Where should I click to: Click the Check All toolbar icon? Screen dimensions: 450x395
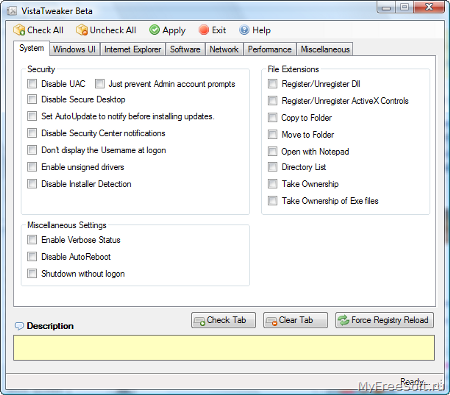(19, 30)
